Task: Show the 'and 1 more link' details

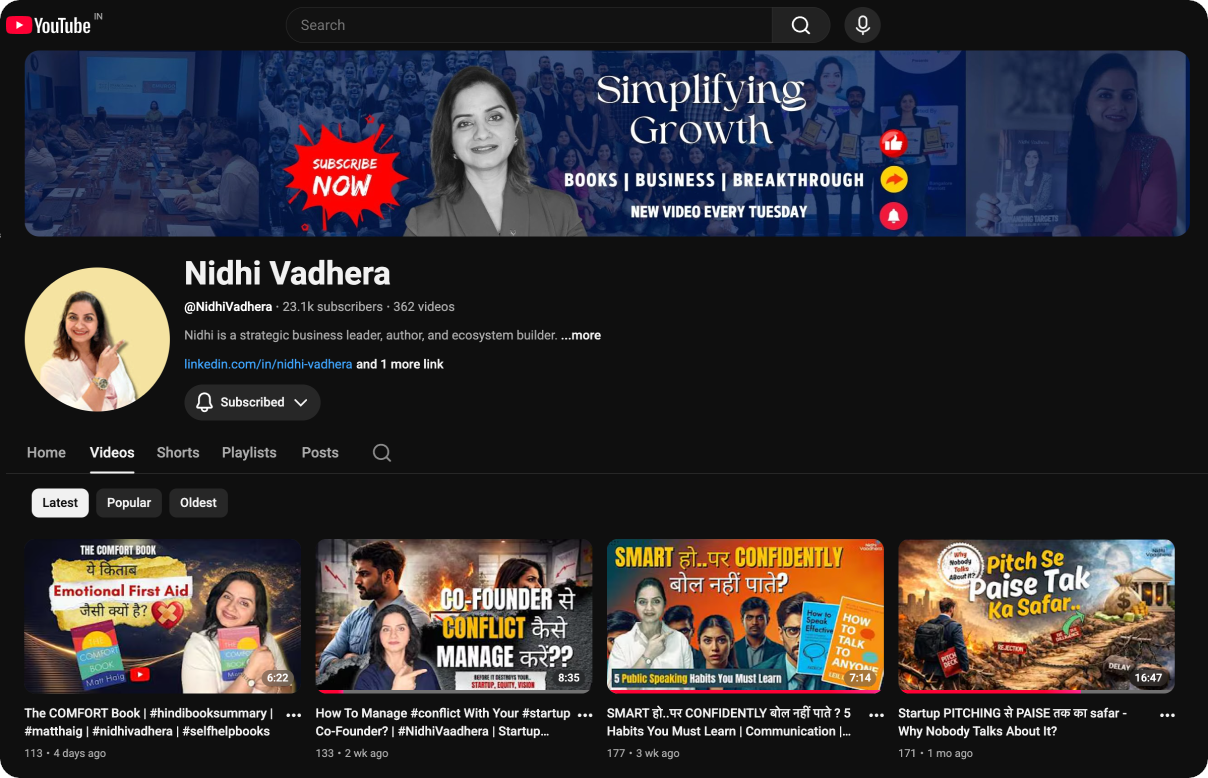Action: pos(400,364)
